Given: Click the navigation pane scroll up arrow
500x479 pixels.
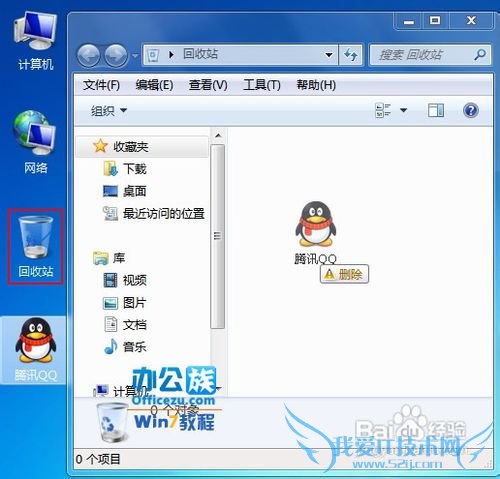Looking at the screenshot, I should (x=218, y=135).
